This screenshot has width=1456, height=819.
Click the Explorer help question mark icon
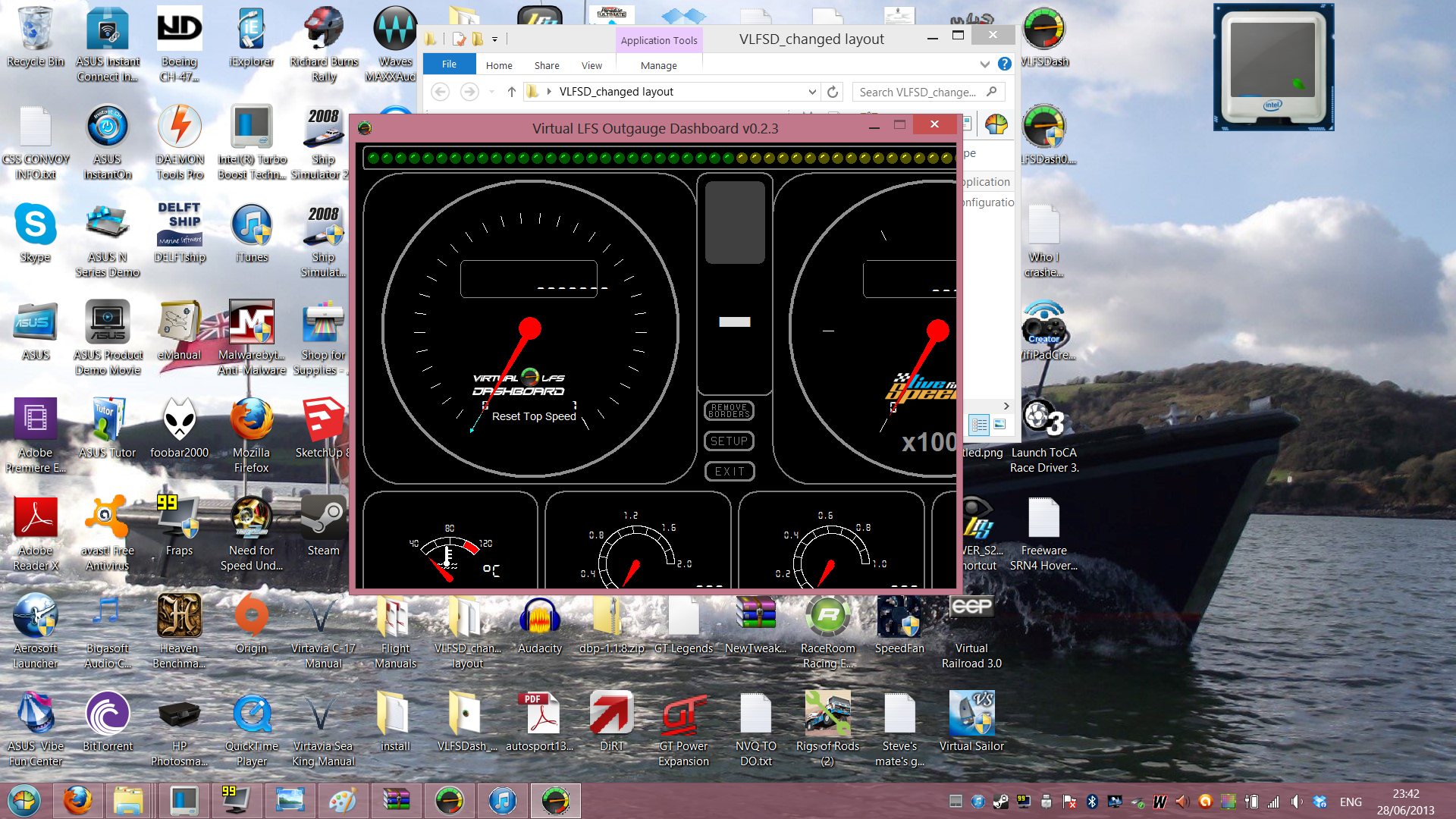point(1005,64)
